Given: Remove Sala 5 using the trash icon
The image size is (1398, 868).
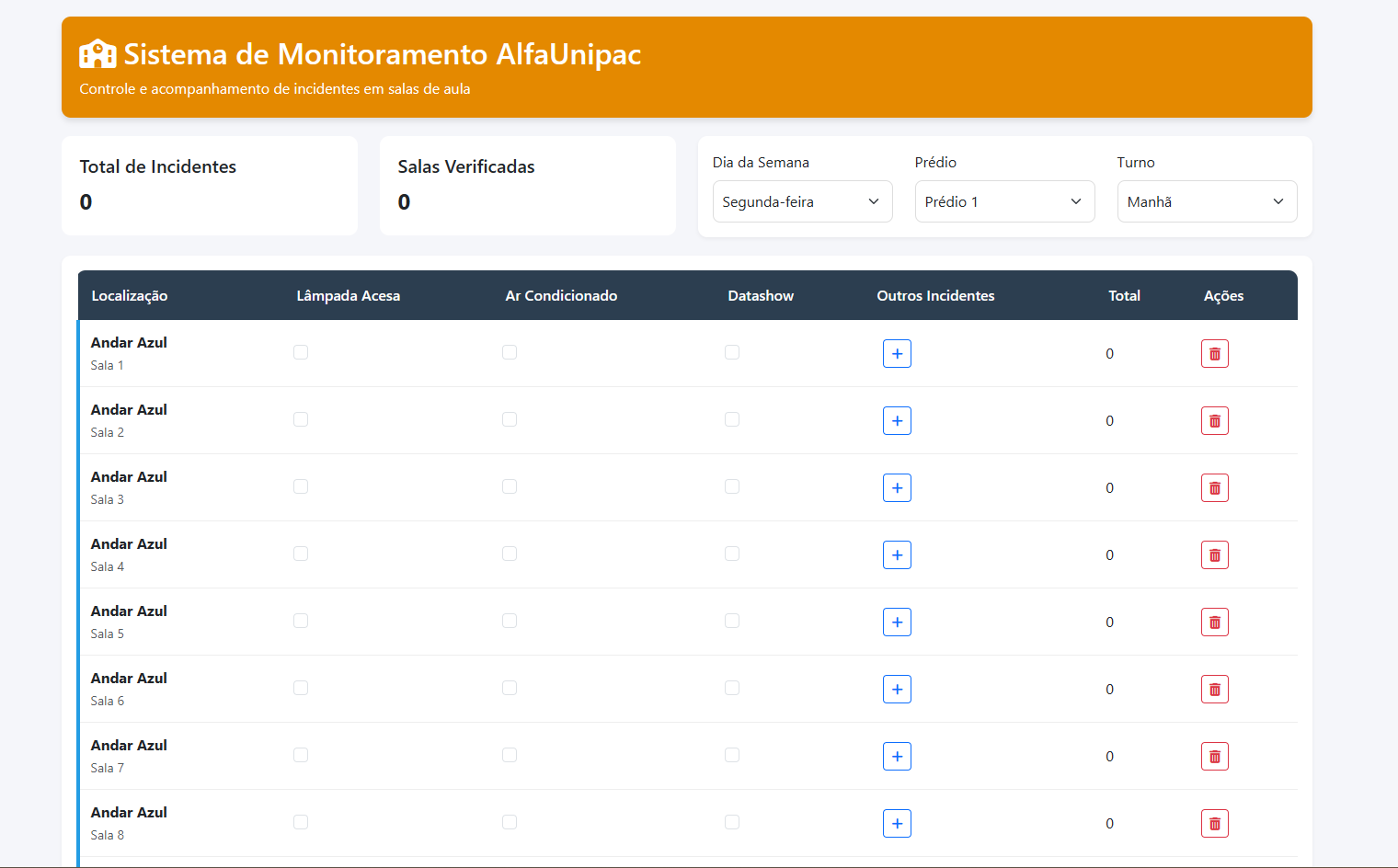Looking at the screenshot, I should pyautogui.click(x=1214, y=622).
